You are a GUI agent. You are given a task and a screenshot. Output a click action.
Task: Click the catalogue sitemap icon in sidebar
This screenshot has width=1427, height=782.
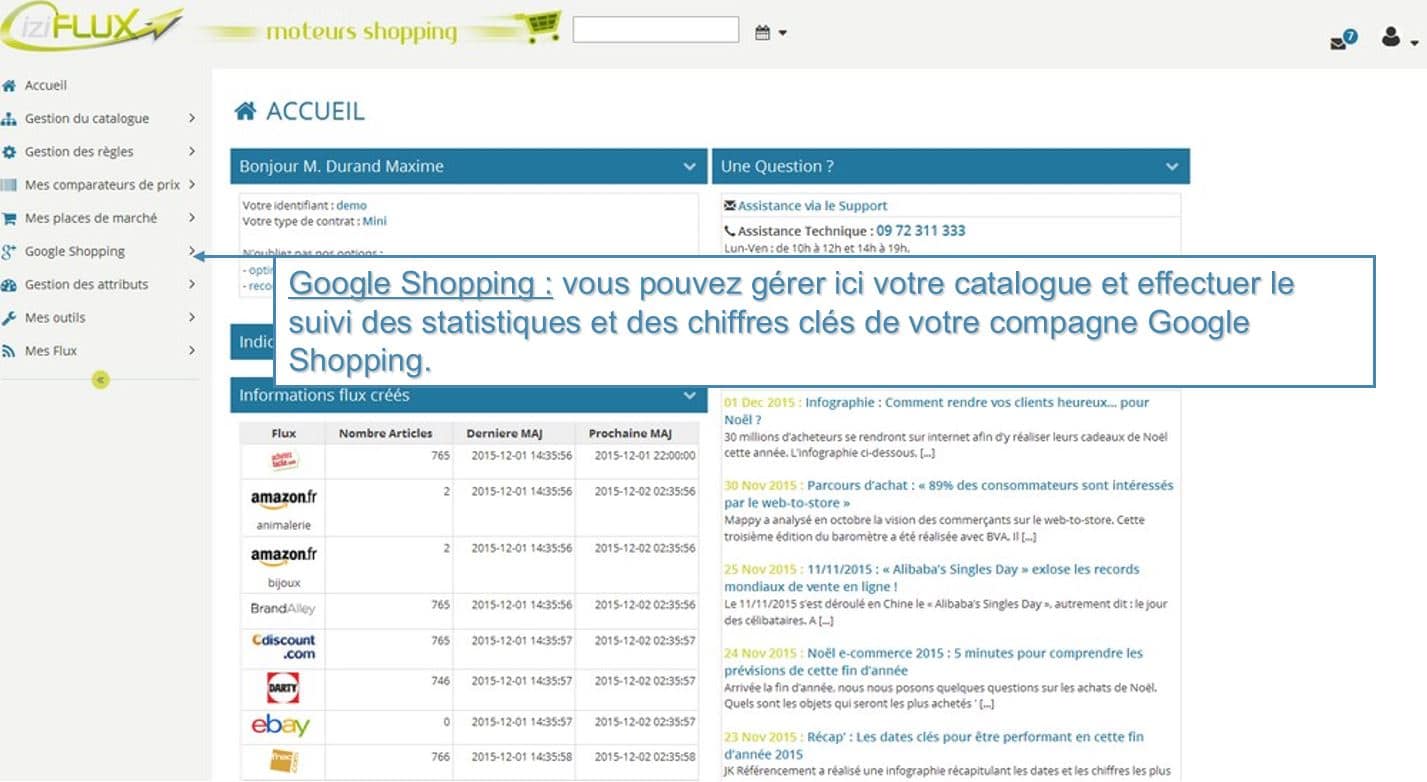tap(9, 119)
